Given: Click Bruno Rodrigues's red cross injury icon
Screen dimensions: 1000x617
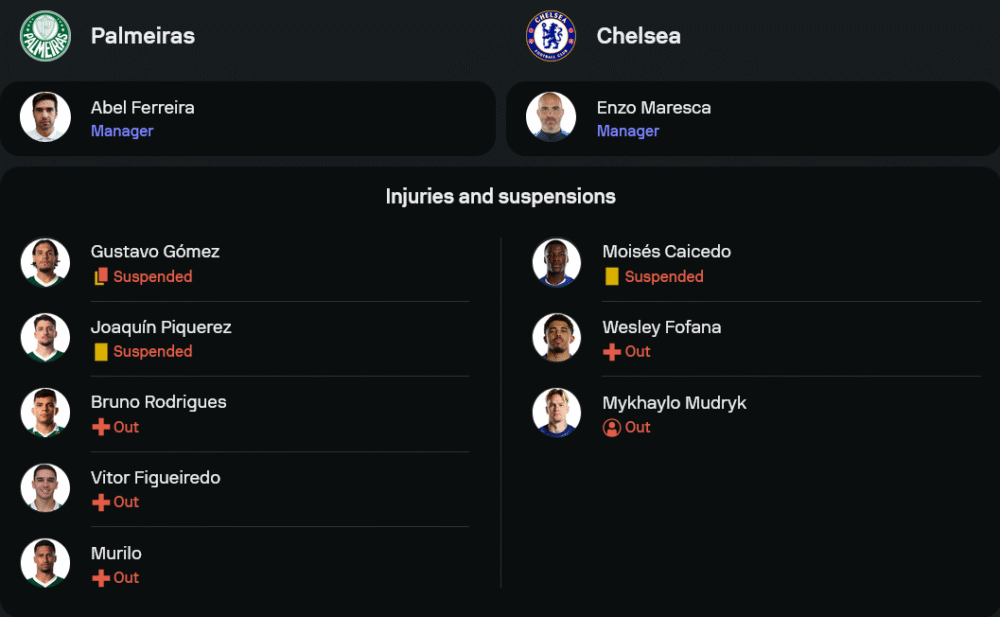Looking at the screenshot, I should [x=101, y=427].
